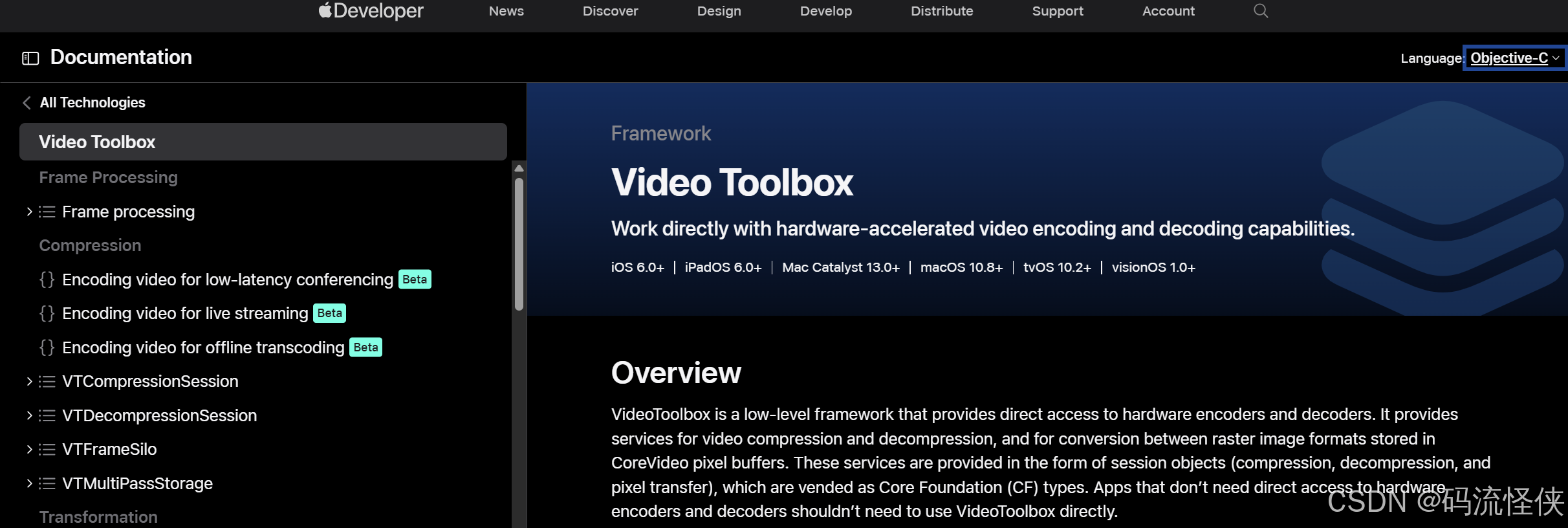The height and width of the screenshot is (528, 1568).
Task: Go to the Documentation home link
Action: pyautogui.click(x=121, y=57)
